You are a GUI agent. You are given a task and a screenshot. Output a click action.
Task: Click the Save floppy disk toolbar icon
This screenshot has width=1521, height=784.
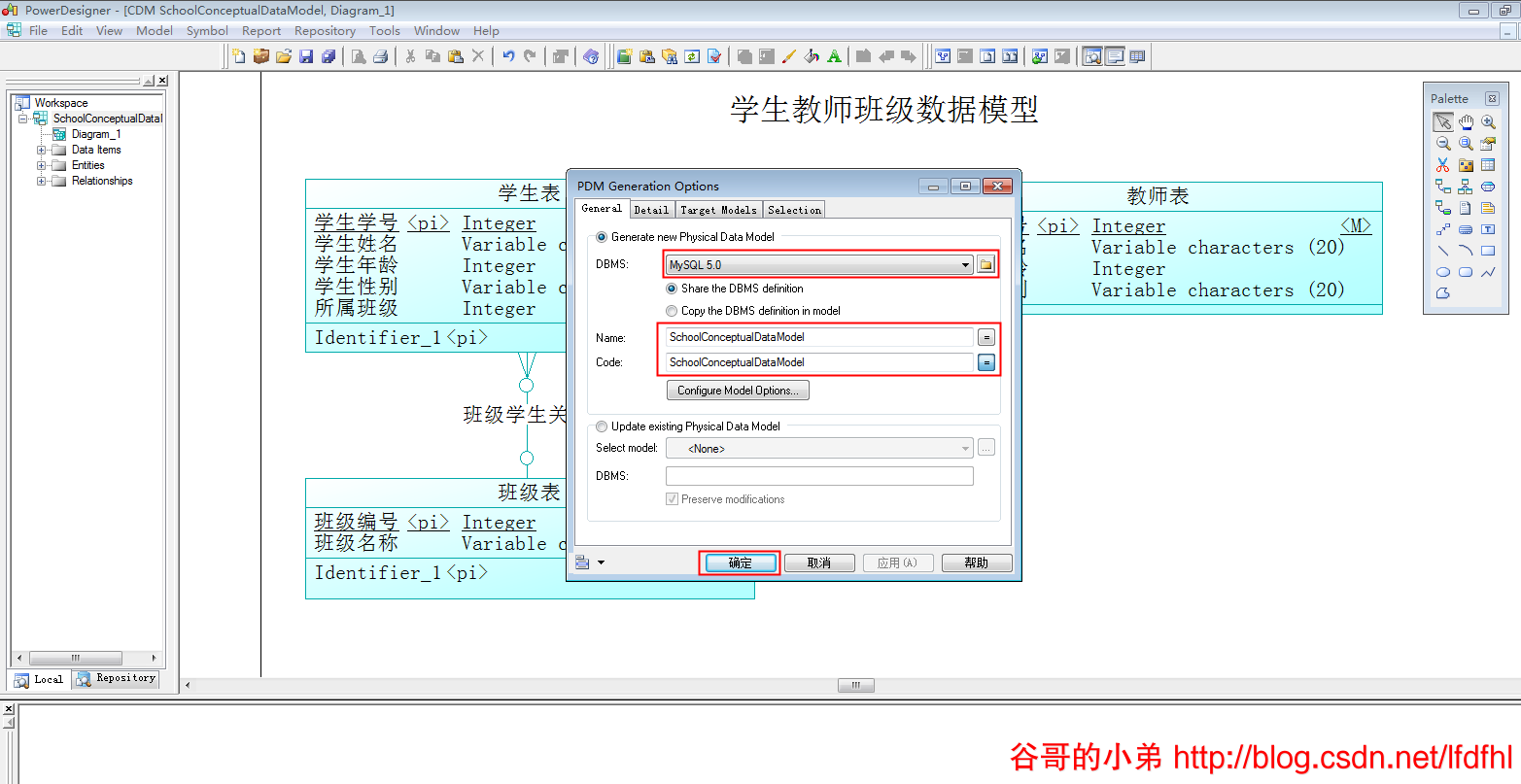tap(306, 56)
